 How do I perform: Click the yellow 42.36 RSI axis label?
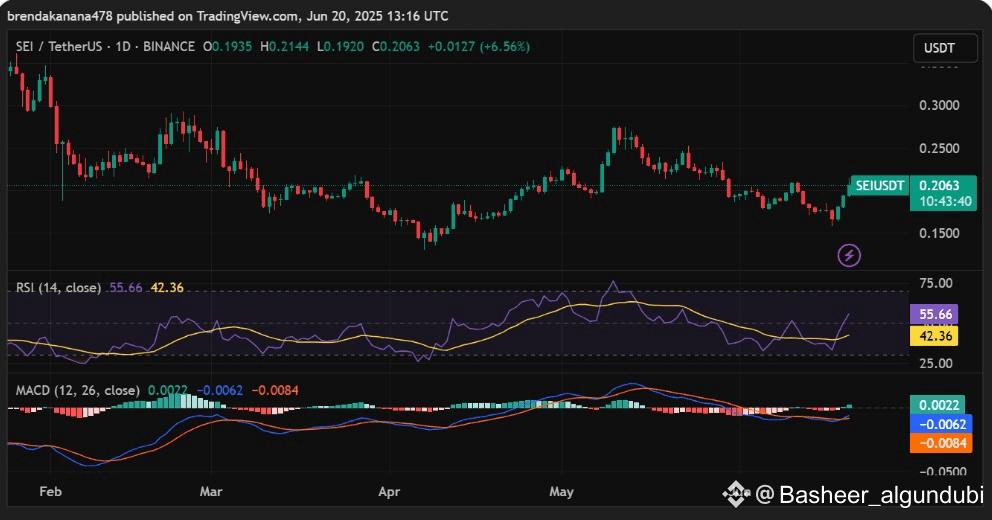click(938, 336)
